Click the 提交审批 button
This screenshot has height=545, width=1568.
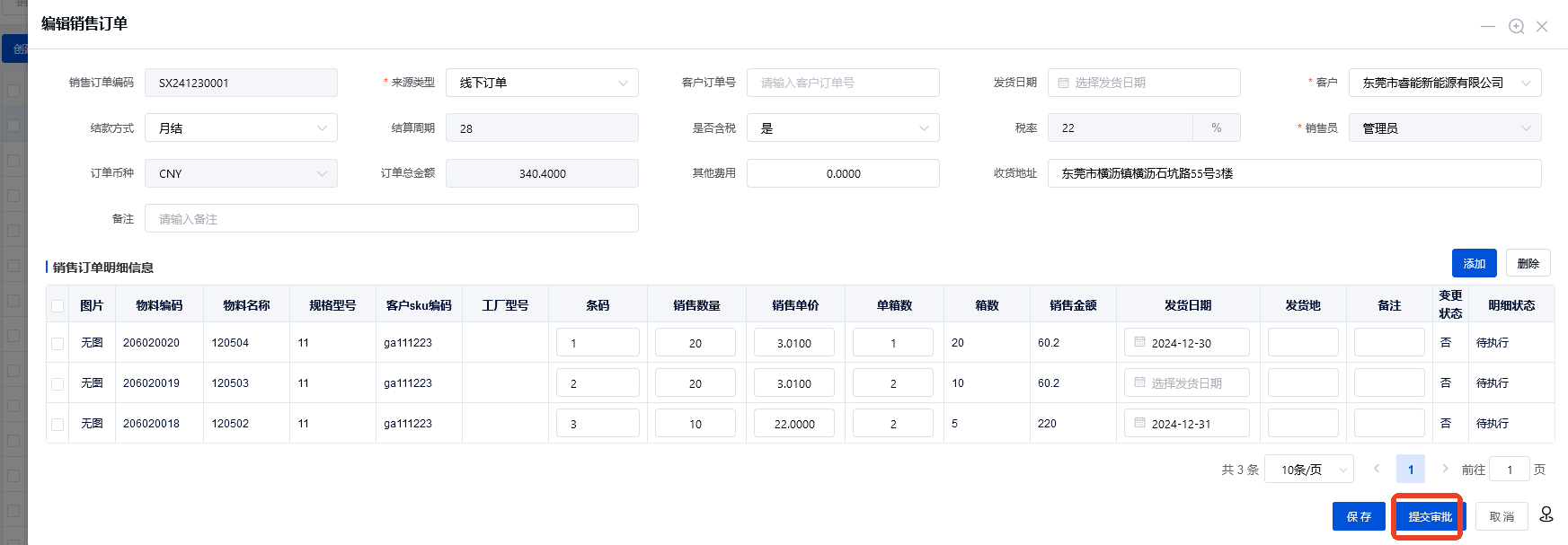pyautogui.click(x=1429, y=516)
